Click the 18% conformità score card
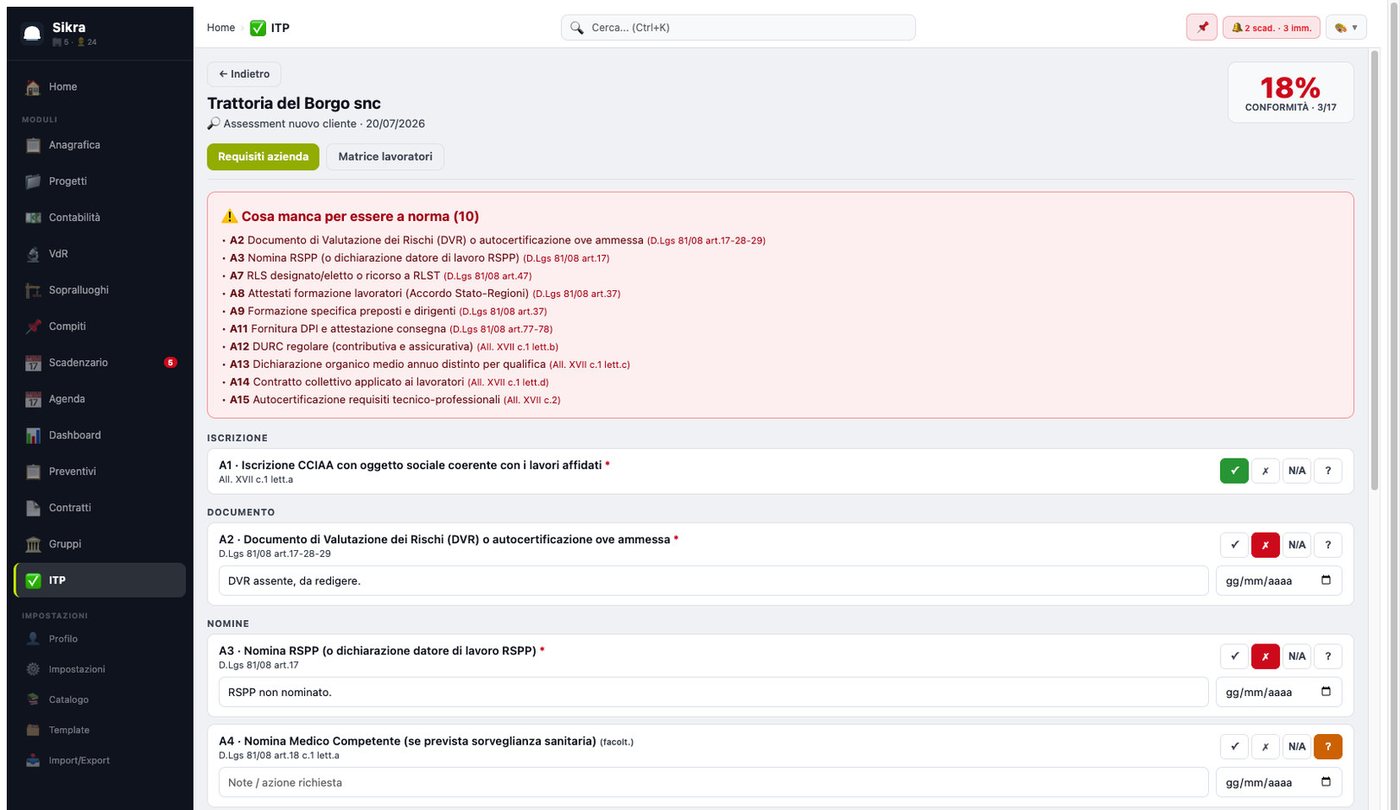Screen dimensions: 1400x810 click(1291, 93)
